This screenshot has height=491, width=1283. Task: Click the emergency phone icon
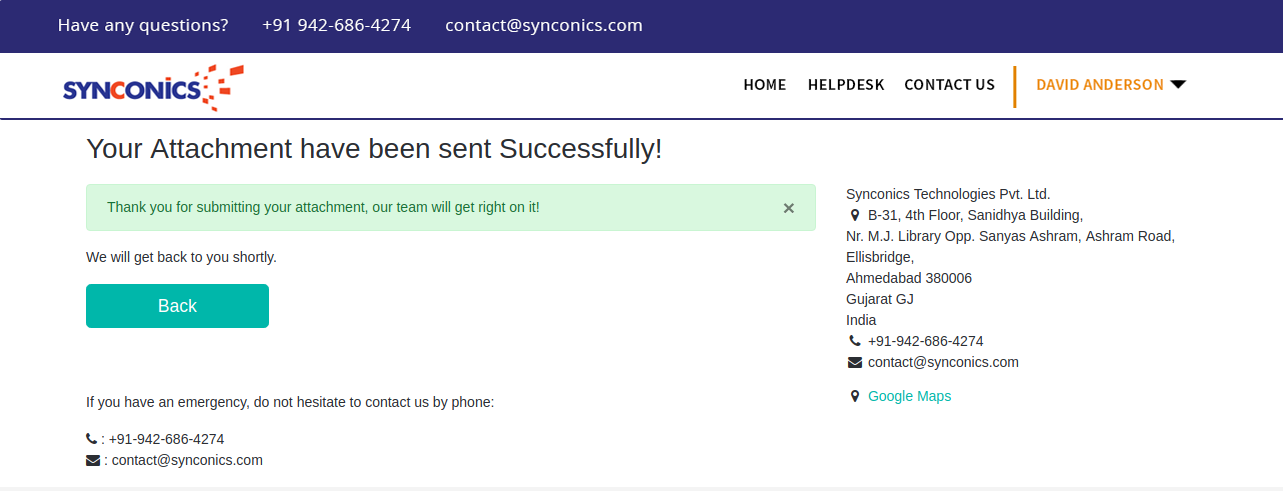coord(92,439)
